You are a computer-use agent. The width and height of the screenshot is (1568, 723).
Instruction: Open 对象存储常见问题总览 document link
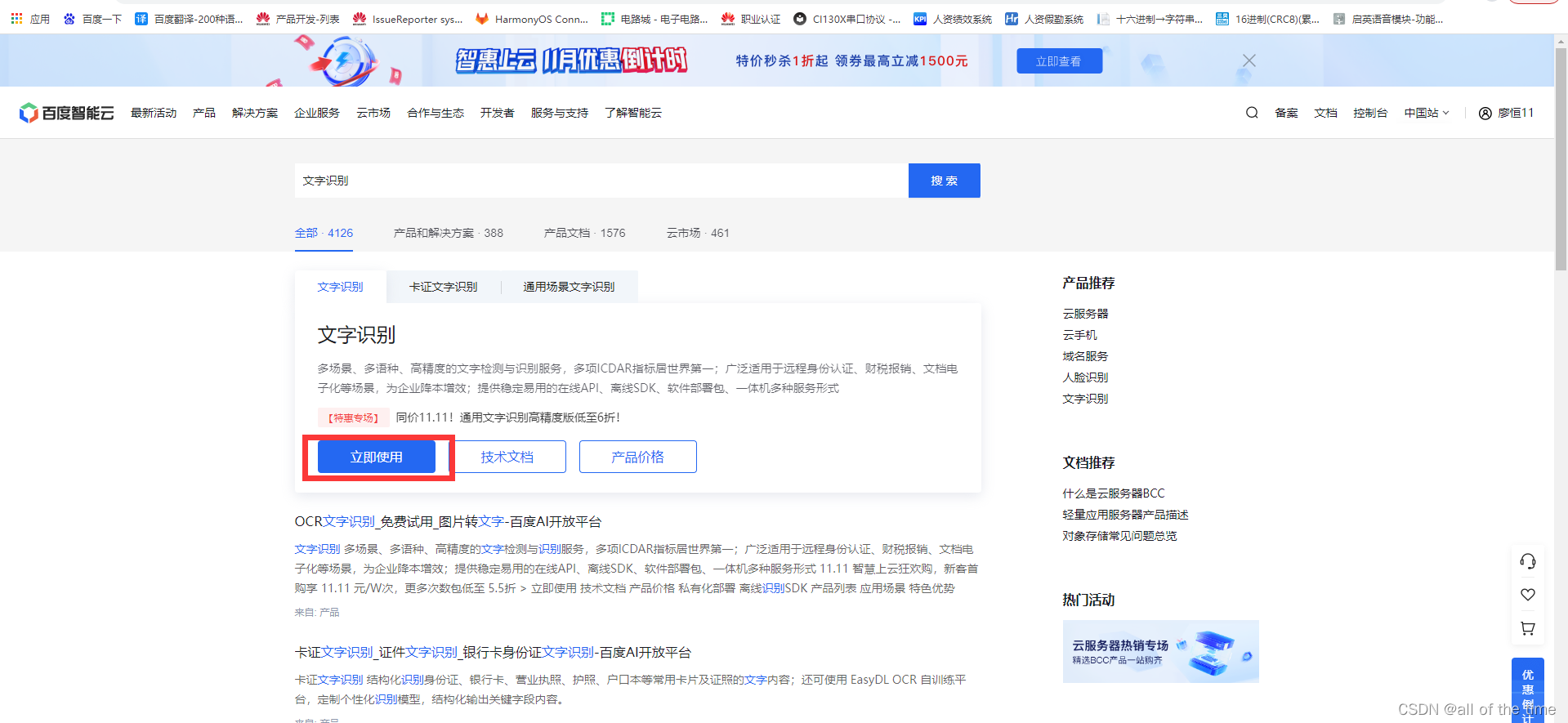(1119, 536)
